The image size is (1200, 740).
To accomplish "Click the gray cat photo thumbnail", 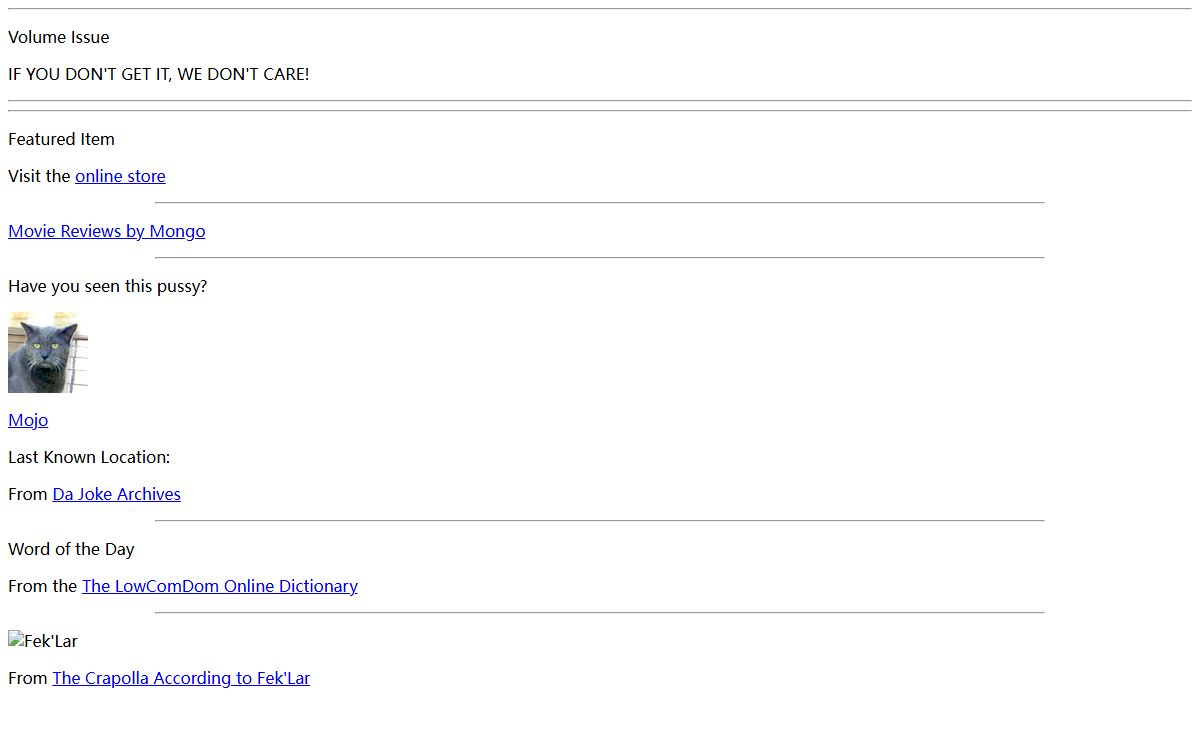I will tap(48, 352).
